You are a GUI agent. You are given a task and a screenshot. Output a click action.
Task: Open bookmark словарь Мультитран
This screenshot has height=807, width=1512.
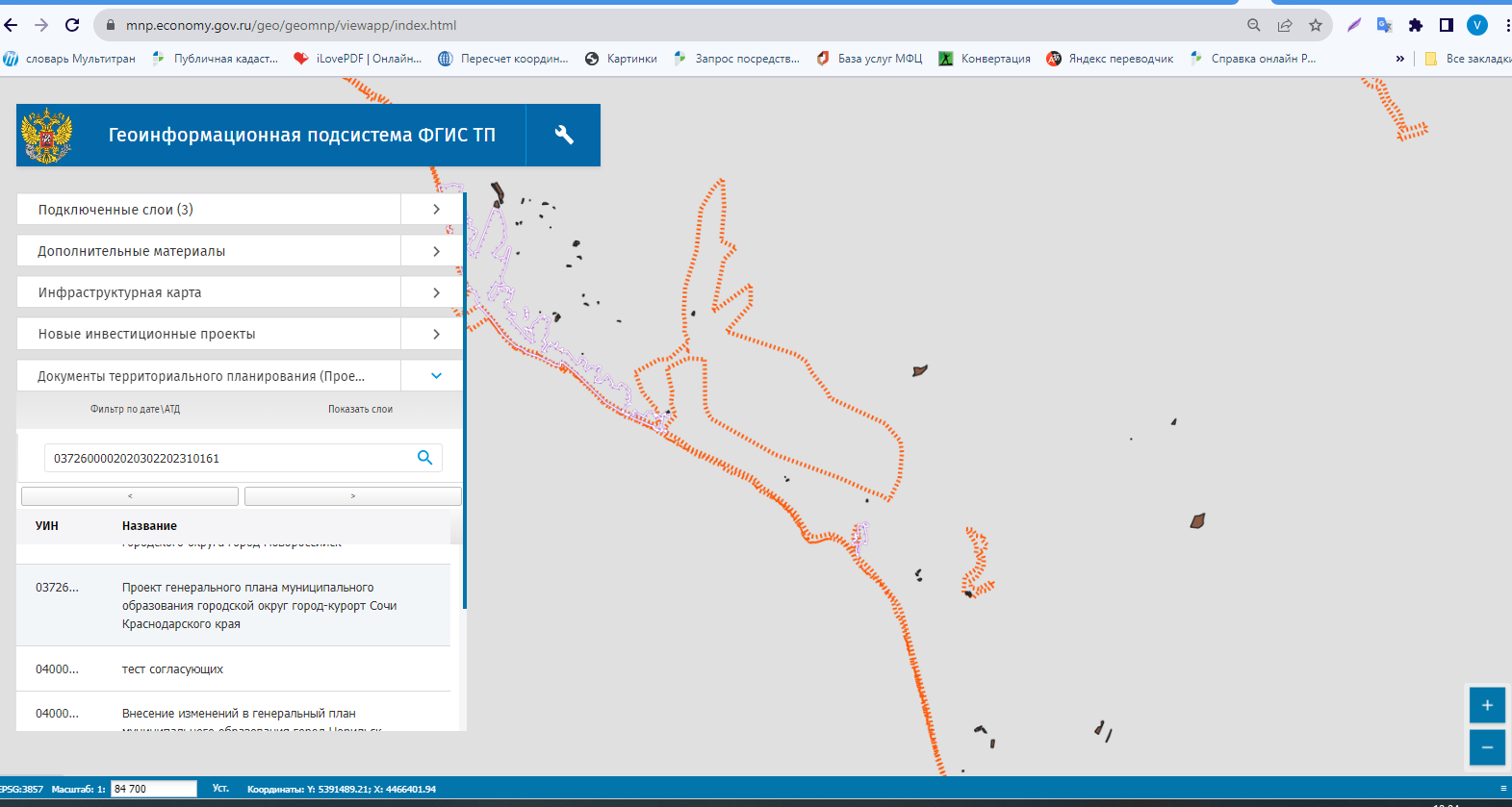[69, 59]
